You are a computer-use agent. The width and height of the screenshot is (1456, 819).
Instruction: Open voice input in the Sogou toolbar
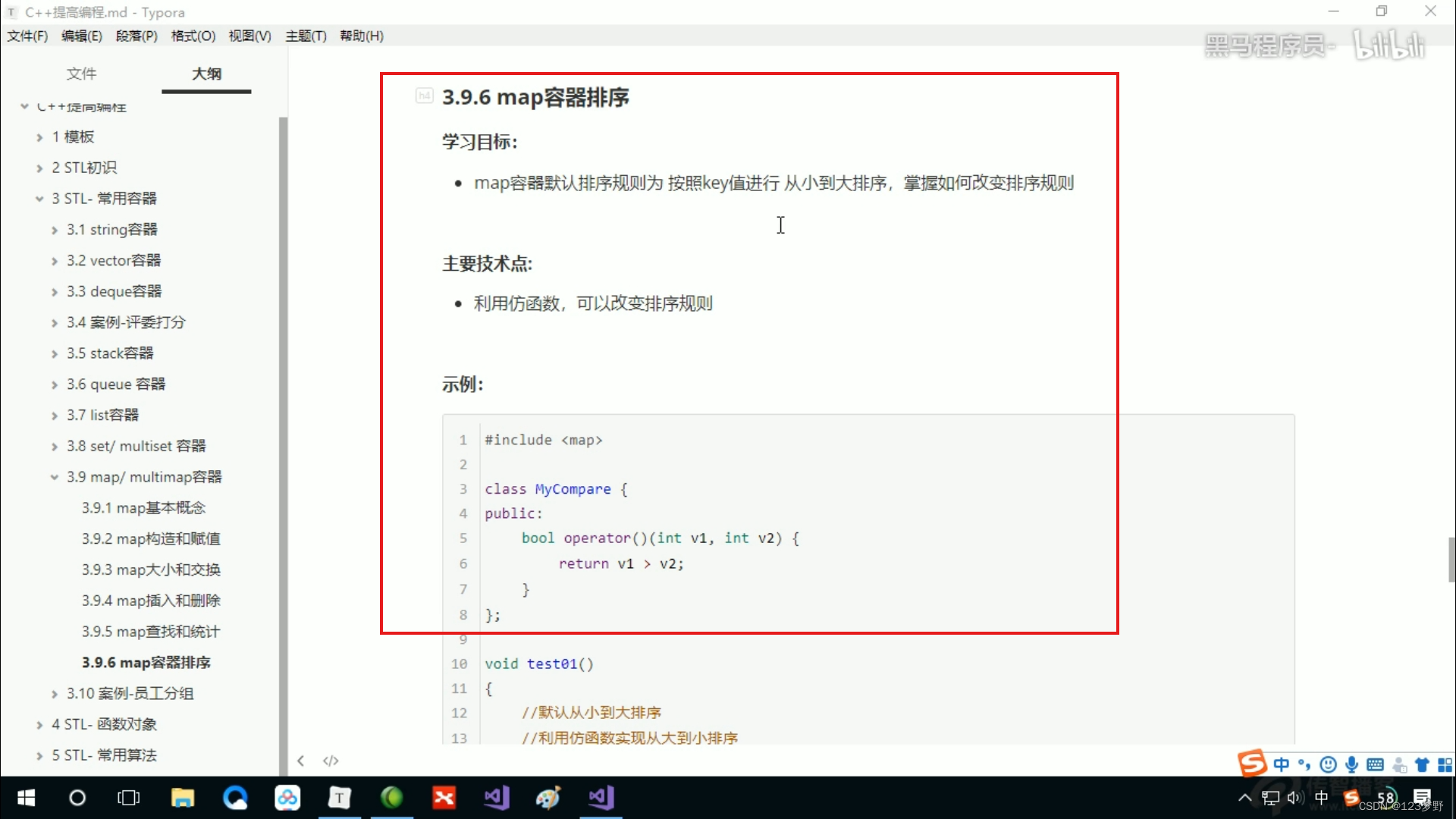(x=1352, y=765)
